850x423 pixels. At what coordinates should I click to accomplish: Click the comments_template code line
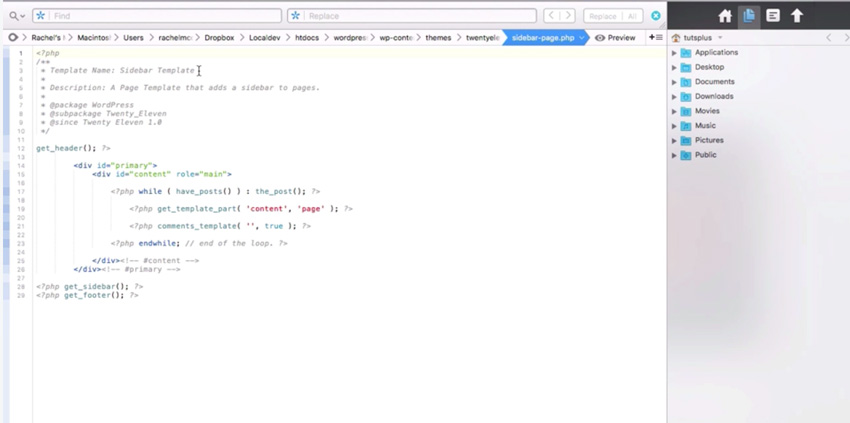[220, 226]
